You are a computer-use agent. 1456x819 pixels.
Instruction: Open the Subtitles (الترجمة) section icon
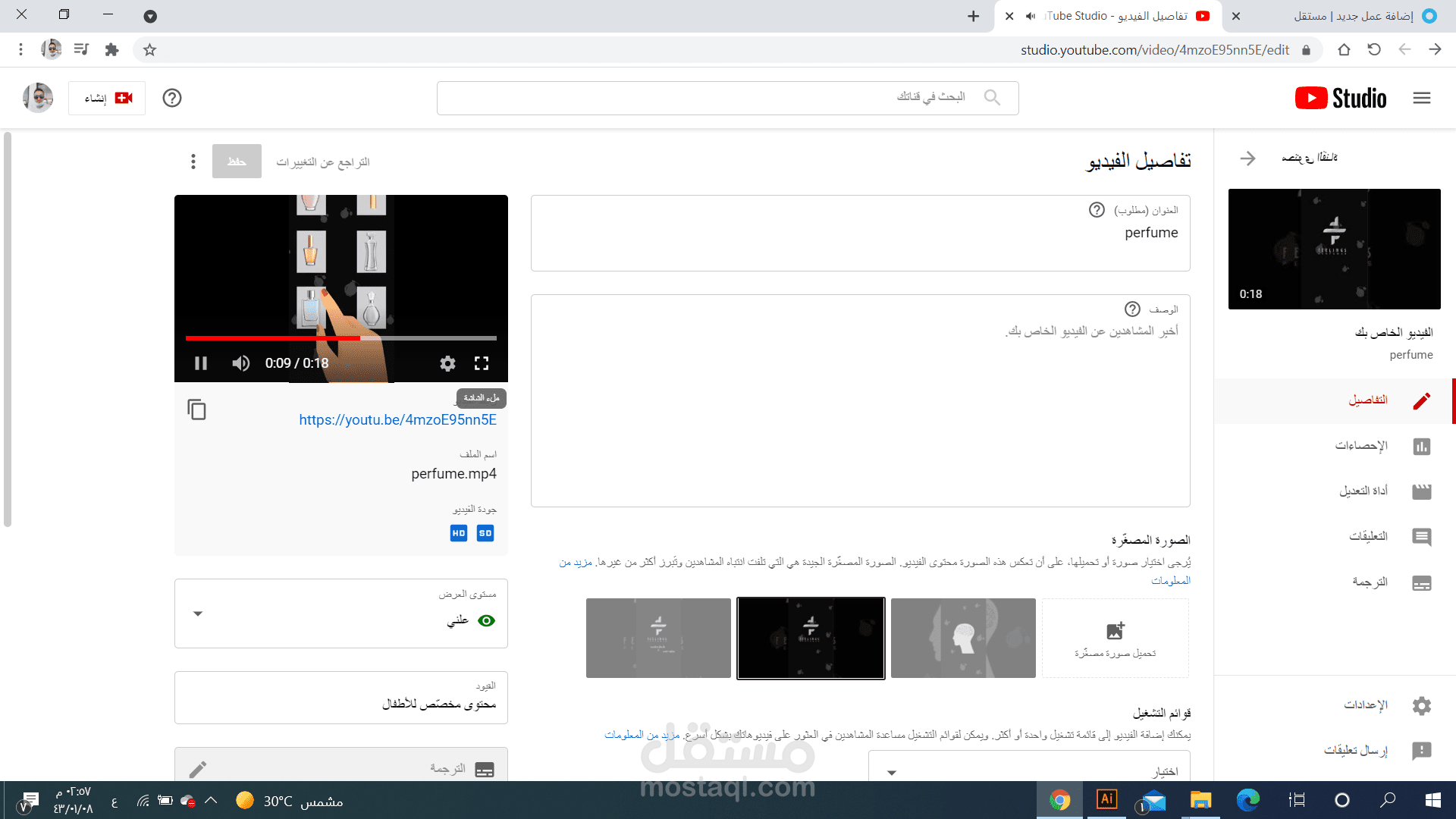(x=1422, y=583)
